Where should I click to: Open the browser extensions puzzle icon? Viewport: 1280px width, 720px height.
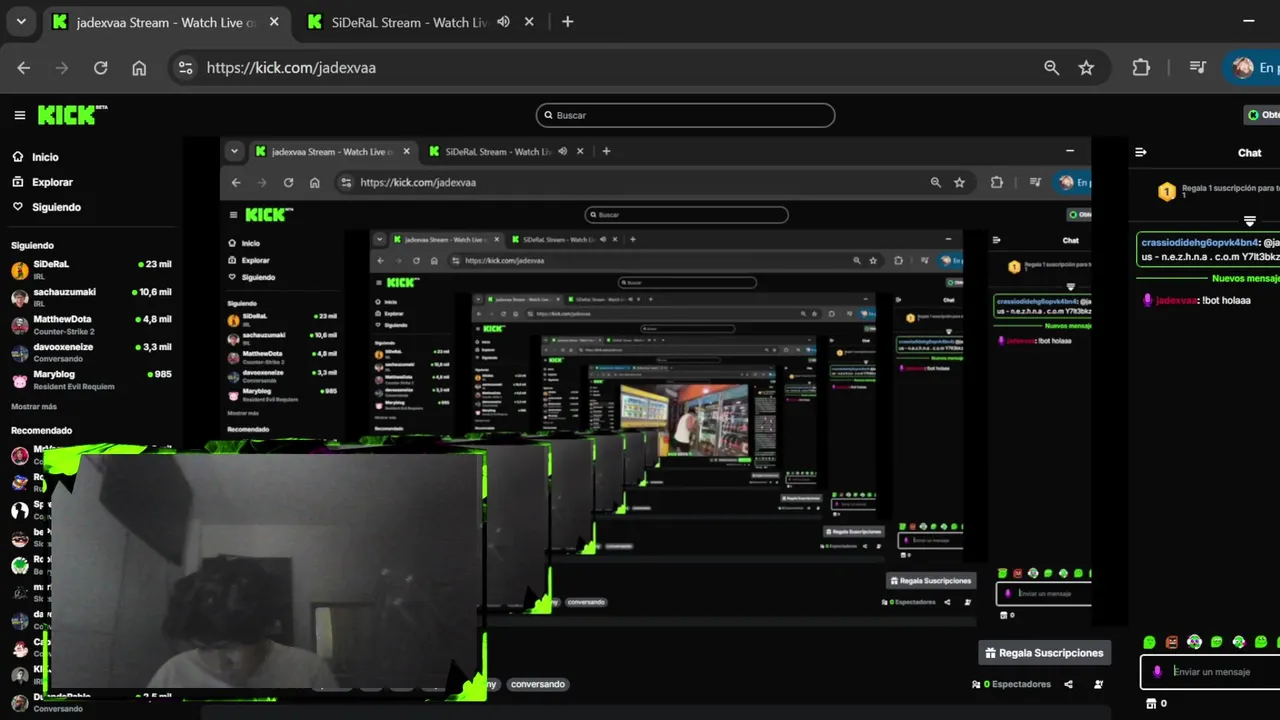(x=1141, y=68)
